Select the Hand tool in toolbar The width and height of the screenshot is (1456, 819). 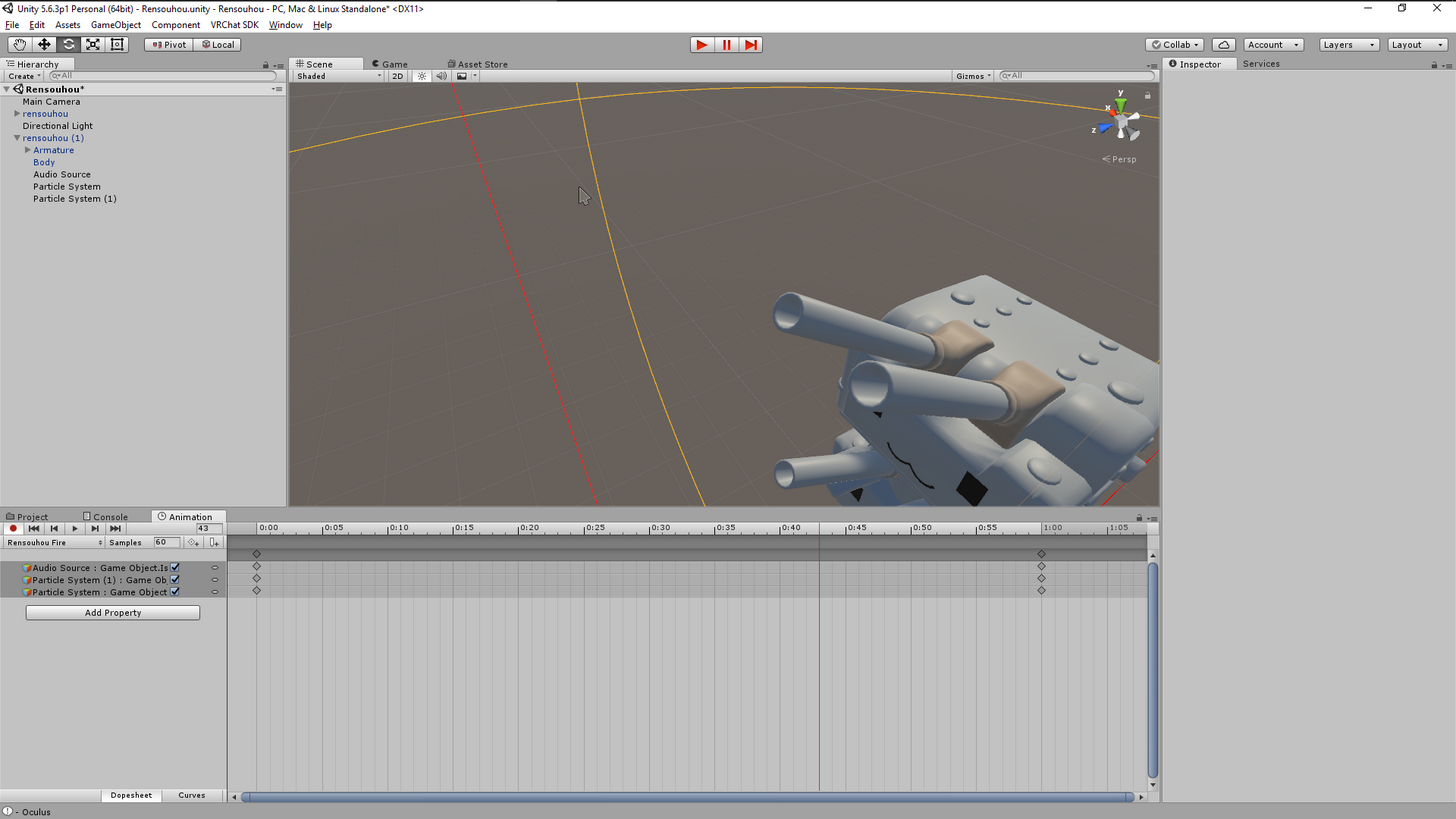(20, 44)
